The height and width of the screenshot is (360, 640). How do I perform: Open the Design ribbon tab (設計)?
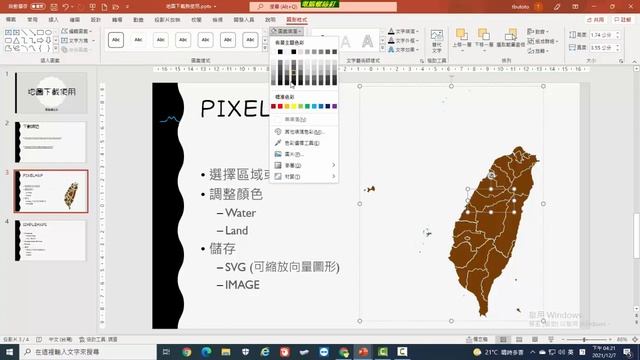click(x=96, y=20)
